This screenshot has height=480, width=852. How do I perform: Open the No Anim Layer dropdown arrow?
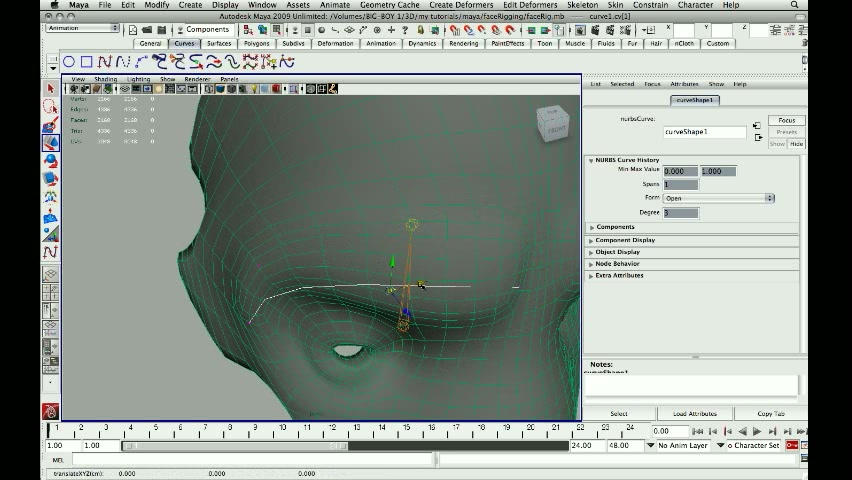[650, 445]
